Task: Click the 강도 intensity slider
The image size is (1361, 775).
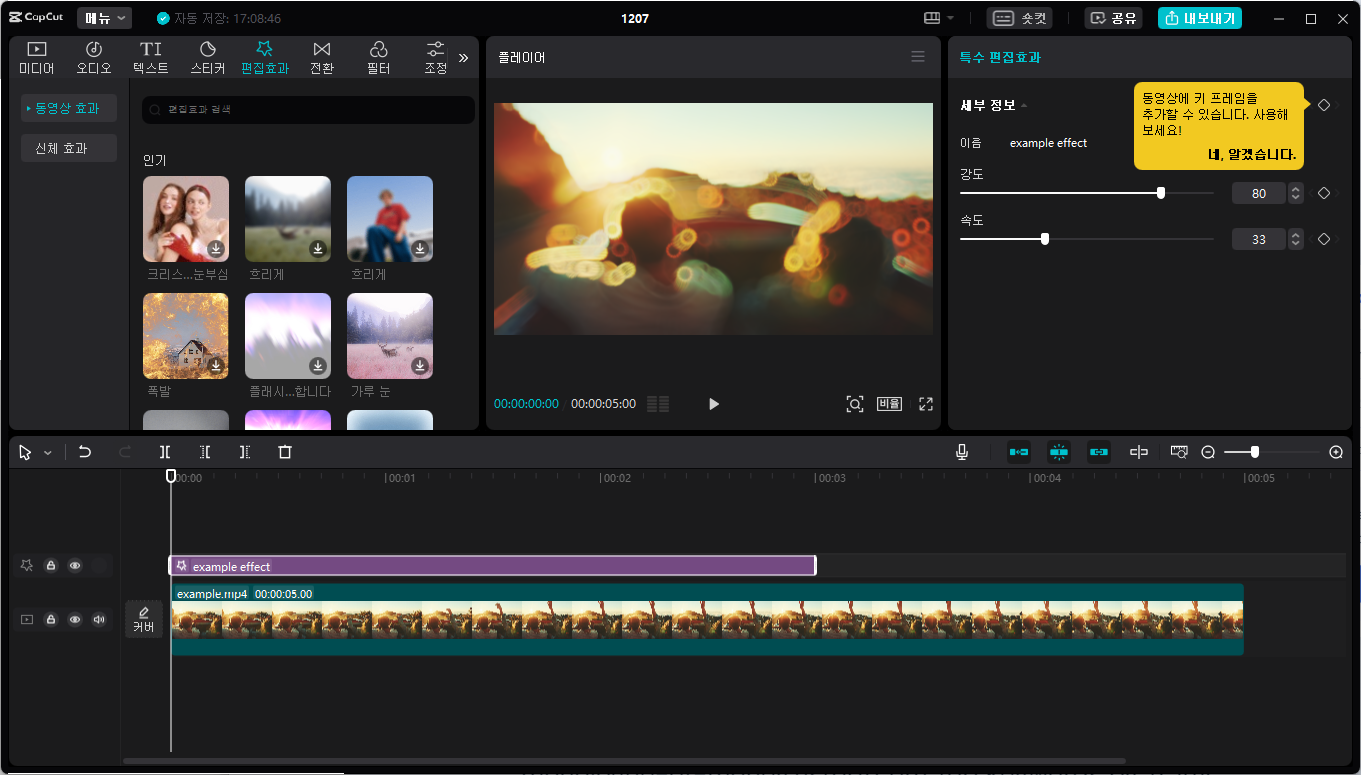Action: tap(1087, 193)
